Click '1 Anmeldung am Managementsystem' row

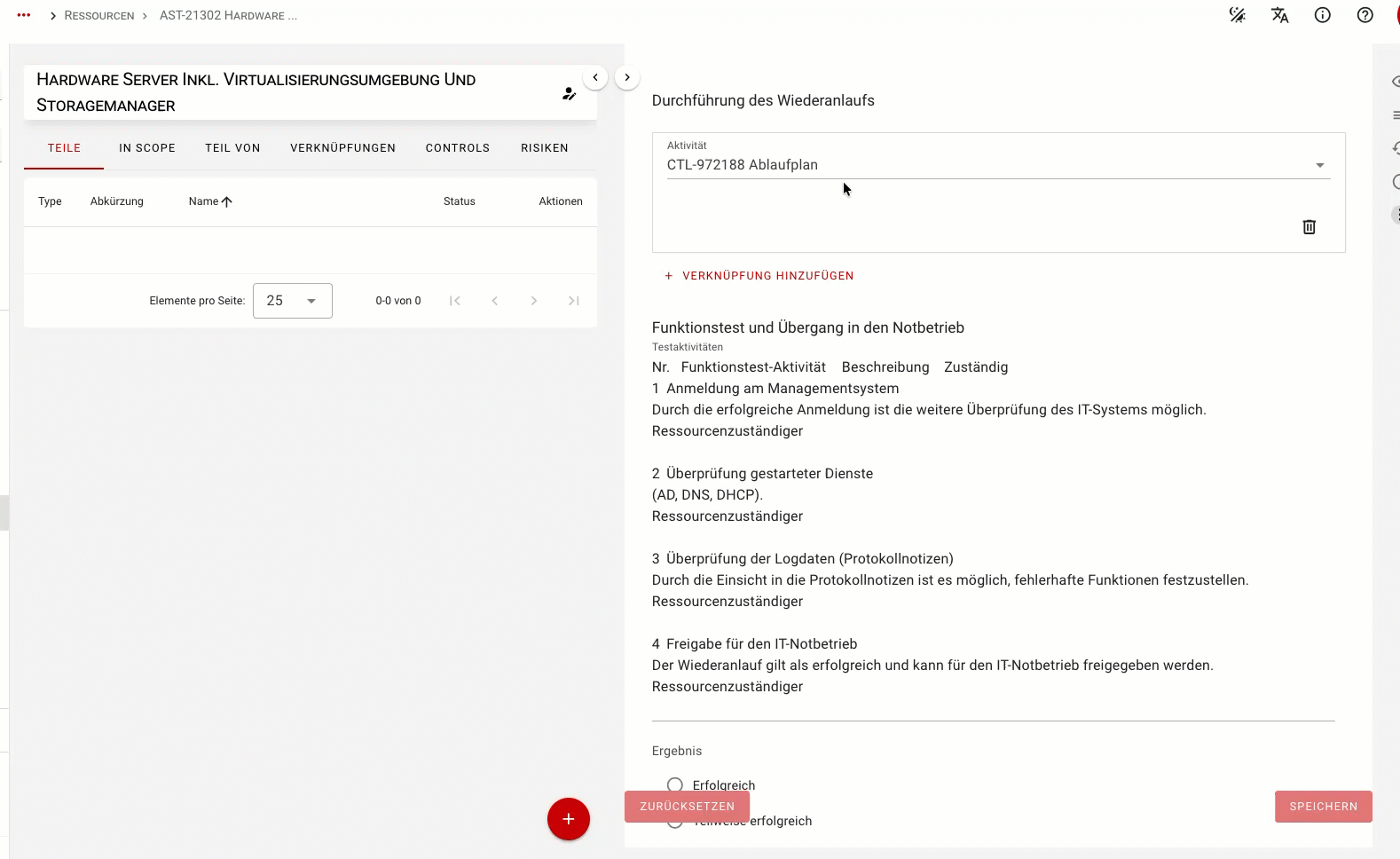[x=775, y=389]
